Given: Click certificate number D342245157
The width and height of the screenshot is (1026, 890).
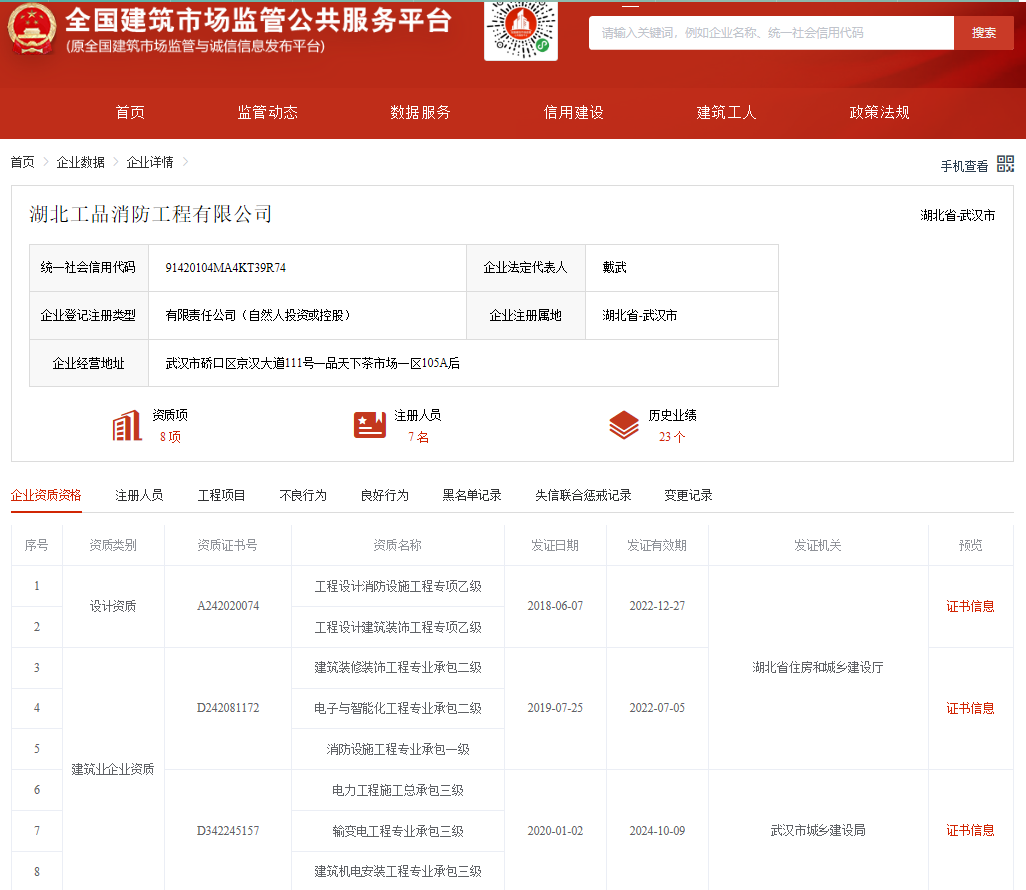Looking at the screenshot, I should (x=228, y=831).
